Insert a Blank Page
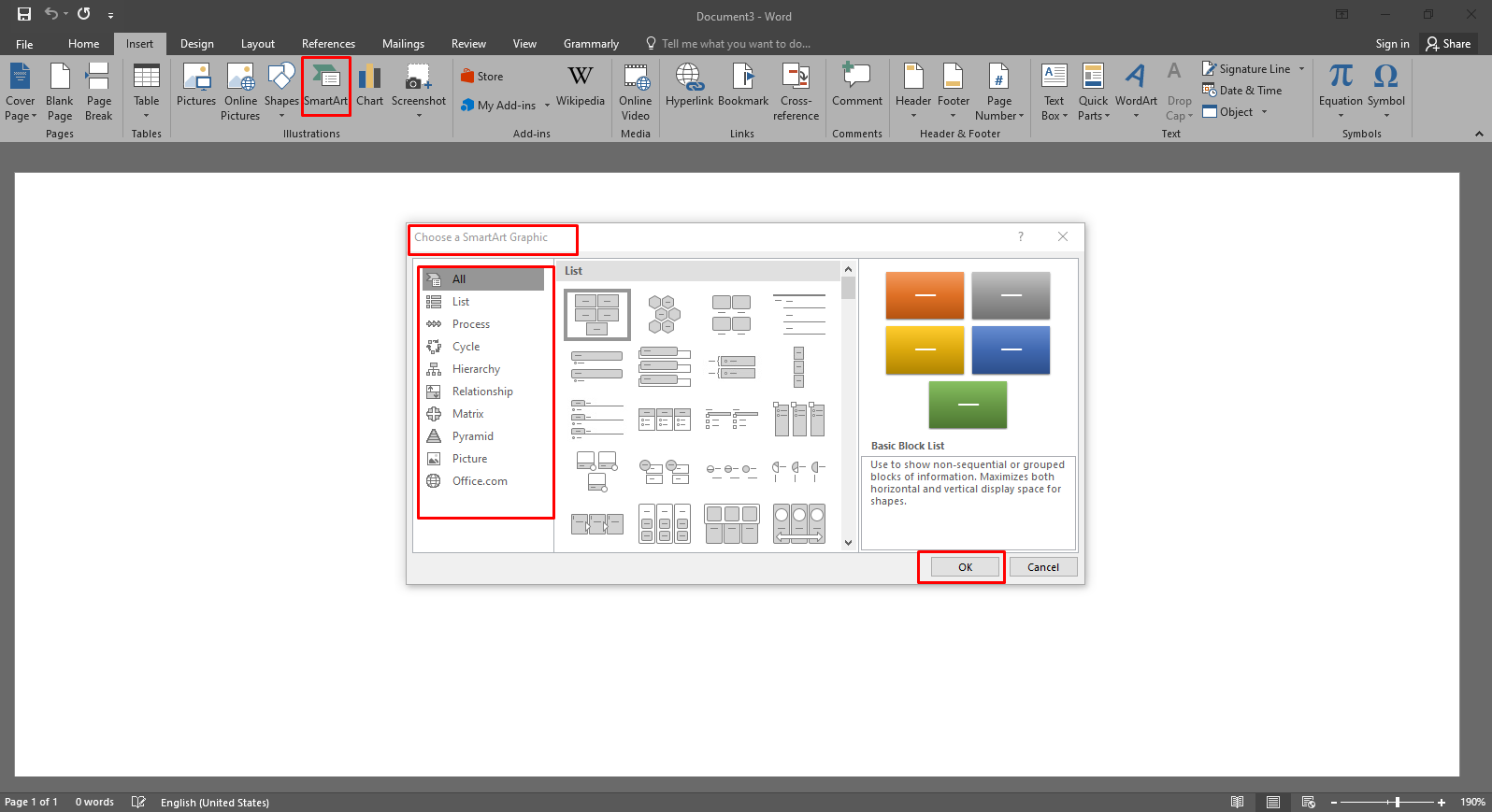Image resolution: width=1492 pixels, height=812 pixels. point(60,92)
